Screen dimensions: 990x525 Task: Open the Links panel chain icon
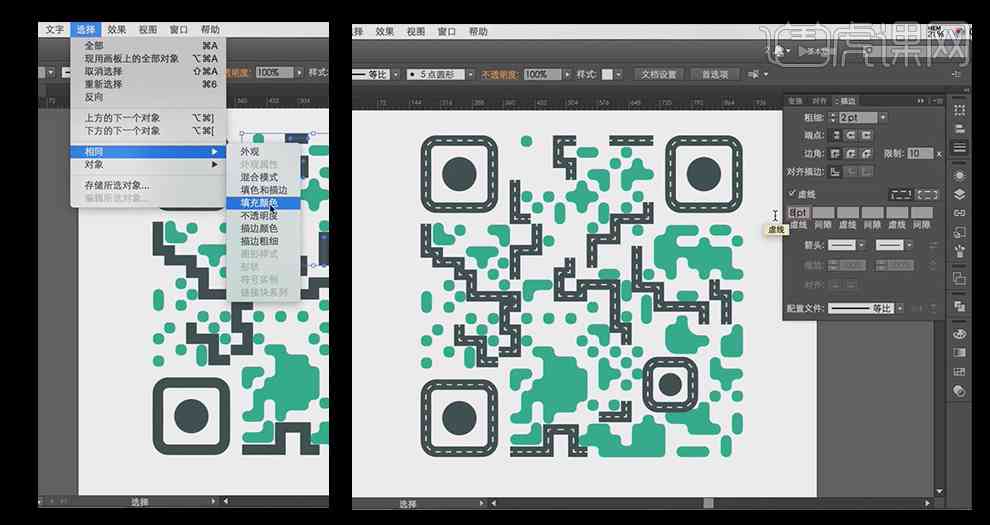point(960,213)
